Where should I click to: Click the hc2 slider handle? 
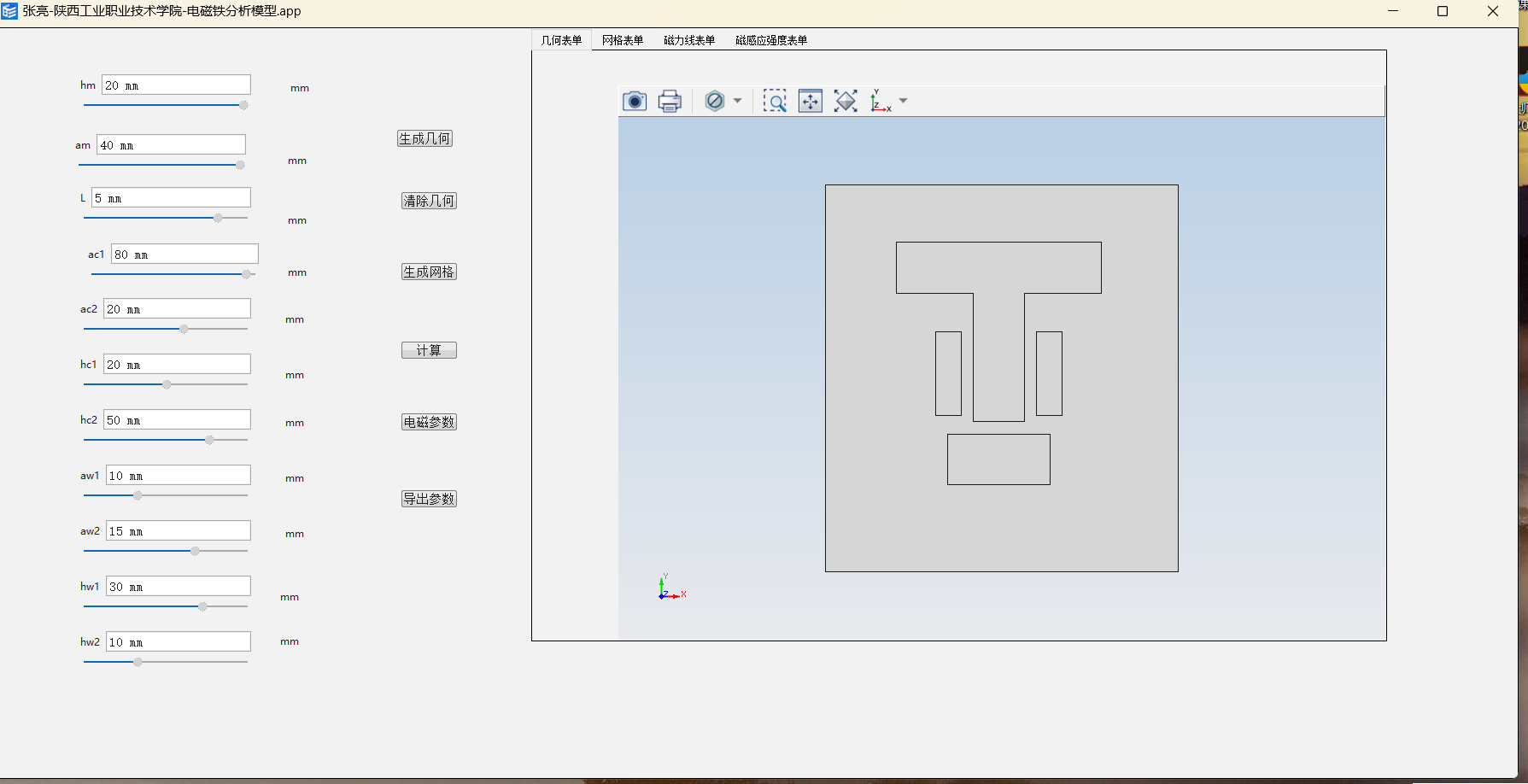[209, 440]
